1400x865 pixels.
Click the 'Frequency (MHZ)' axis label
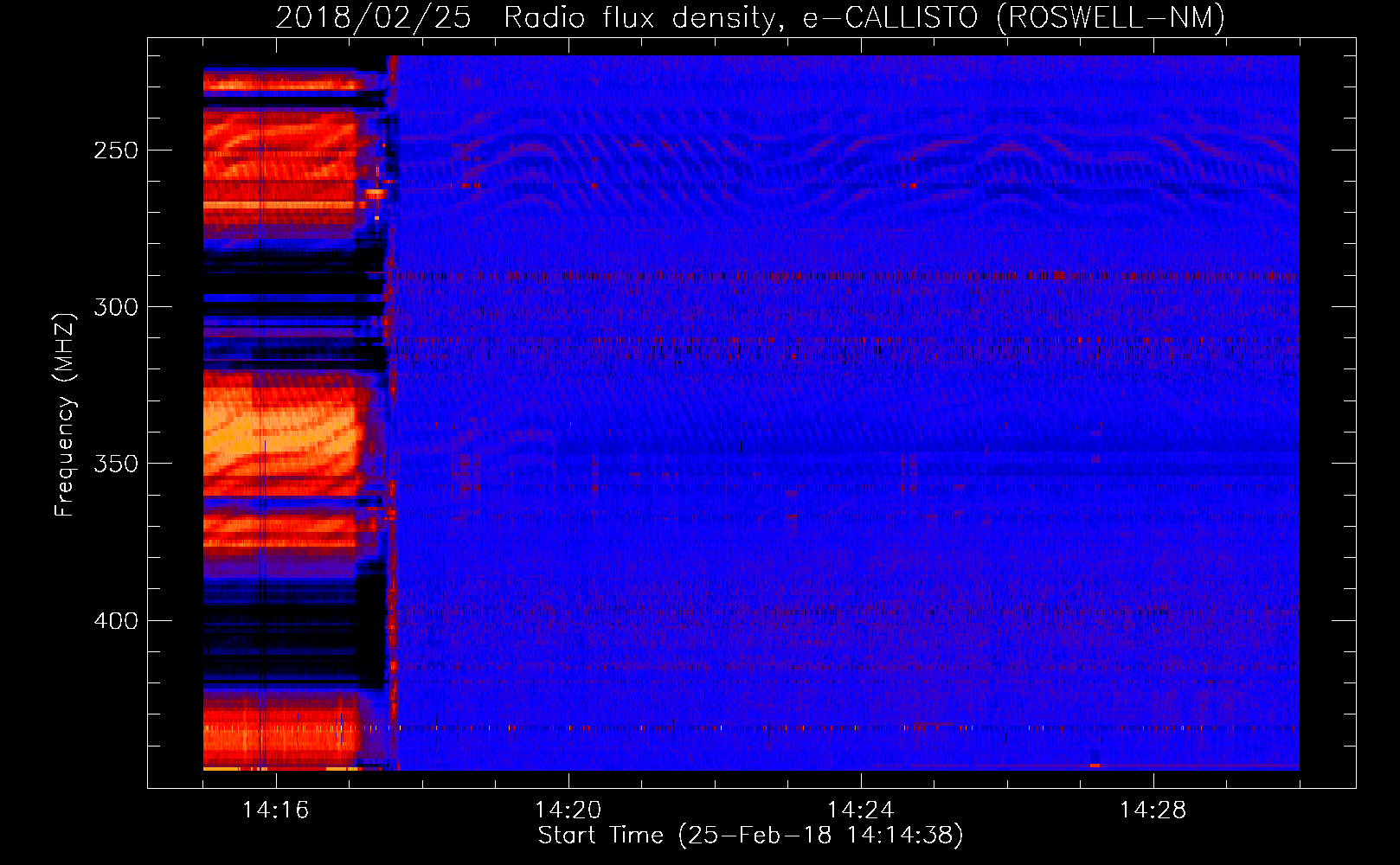click(65, 415)
